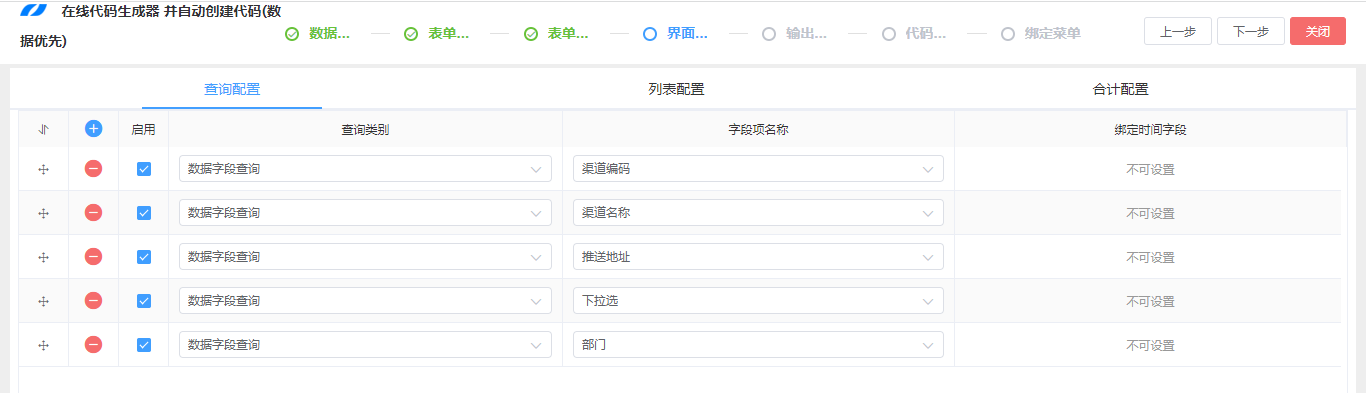The image size is (1366, 393).
Task: Remove the 部门 row with minus icon
Action: (x=93, y=345)
